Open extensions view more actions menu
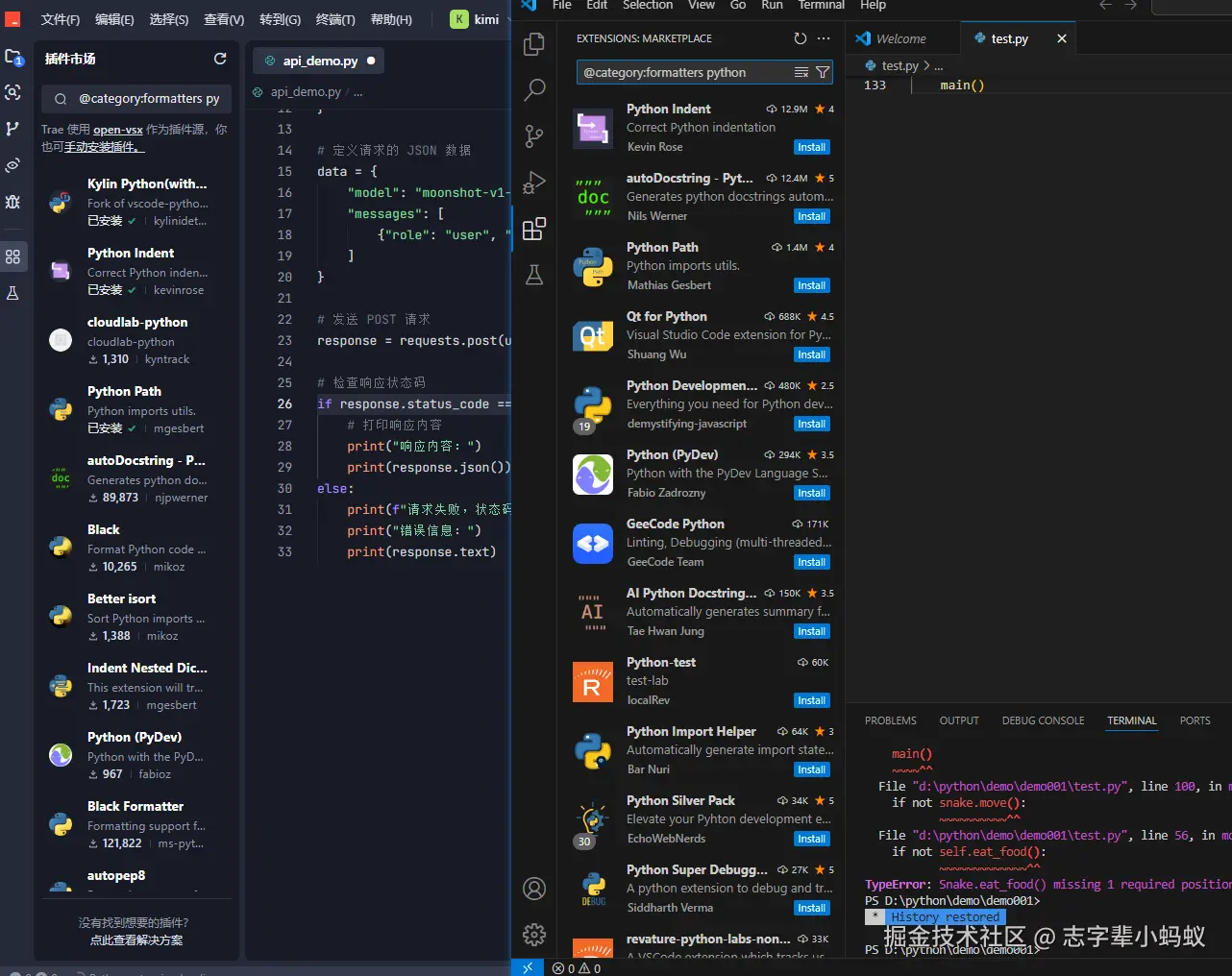Image resolution: width=1232 pixels, height=976 pixels. click(x=824, y=38)
